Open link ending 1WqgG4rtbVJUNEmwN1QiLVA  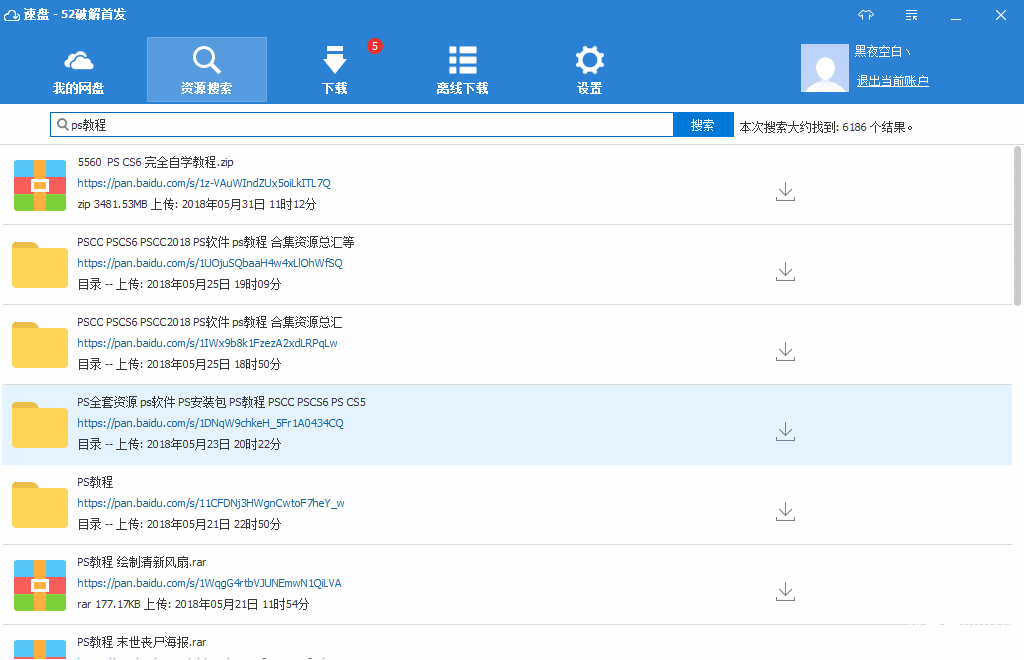click(x=209, y=583)
